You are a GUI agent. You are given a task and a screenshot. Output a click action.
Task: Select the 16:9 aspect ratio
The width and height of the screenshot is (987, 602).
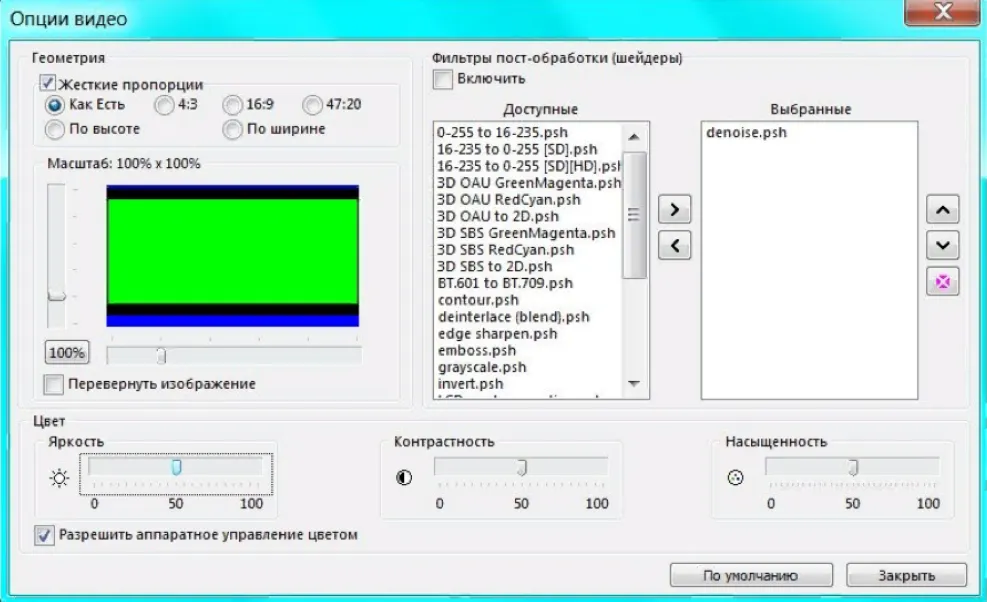232,105
